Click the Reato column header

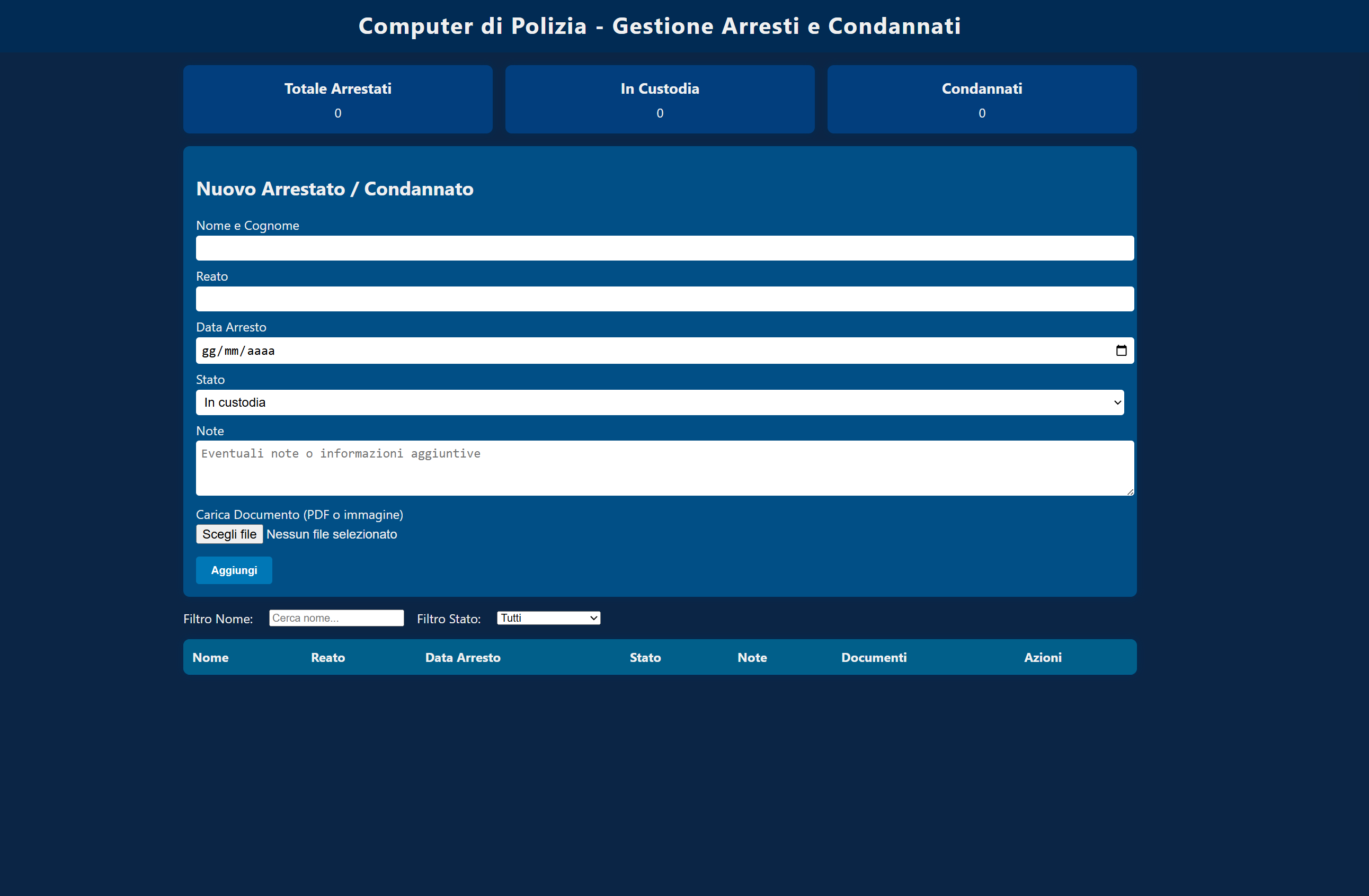328,657
